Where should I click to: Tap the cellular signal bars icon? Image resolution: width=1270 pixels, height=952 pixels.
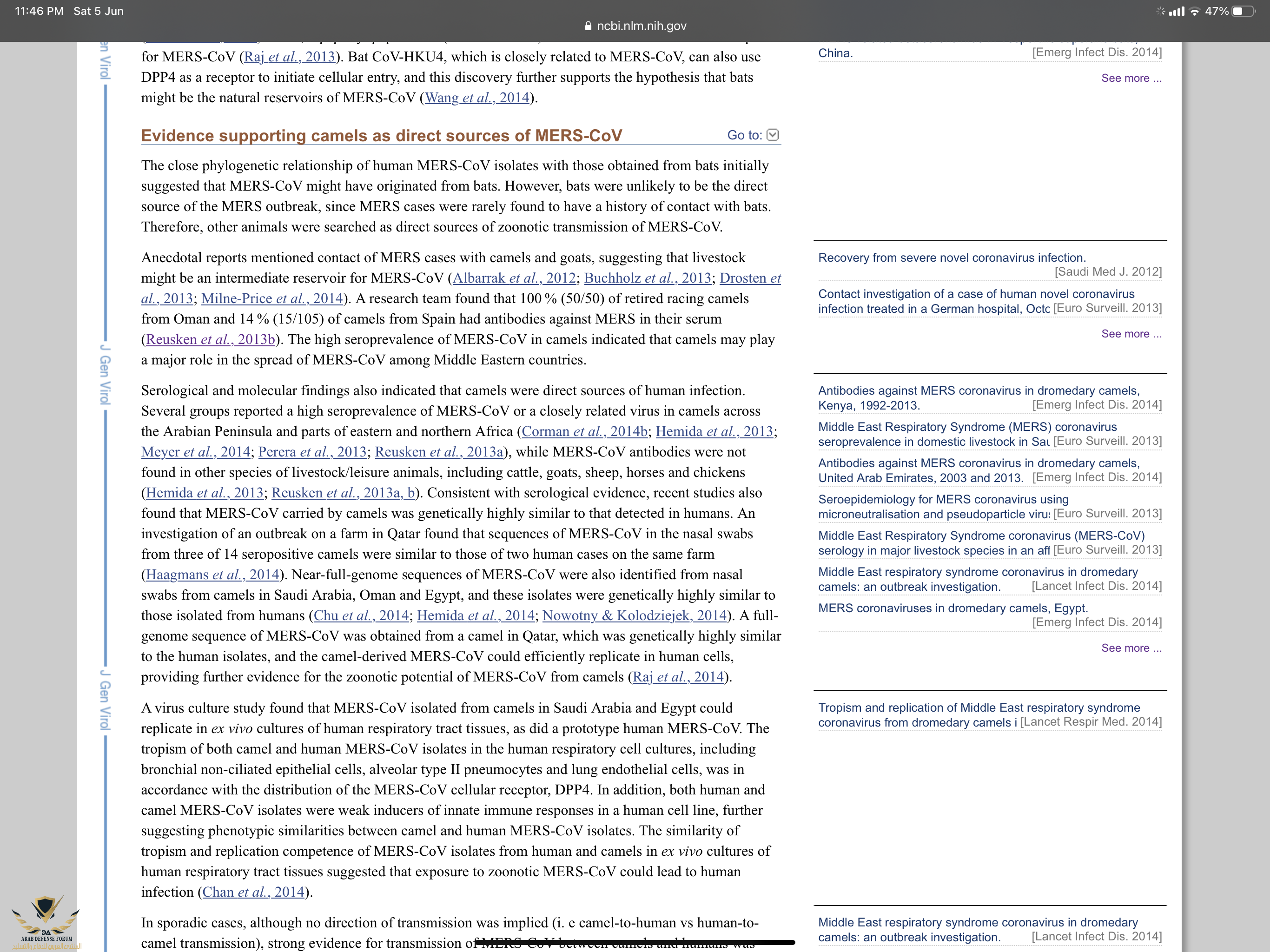click(1177, 11)
